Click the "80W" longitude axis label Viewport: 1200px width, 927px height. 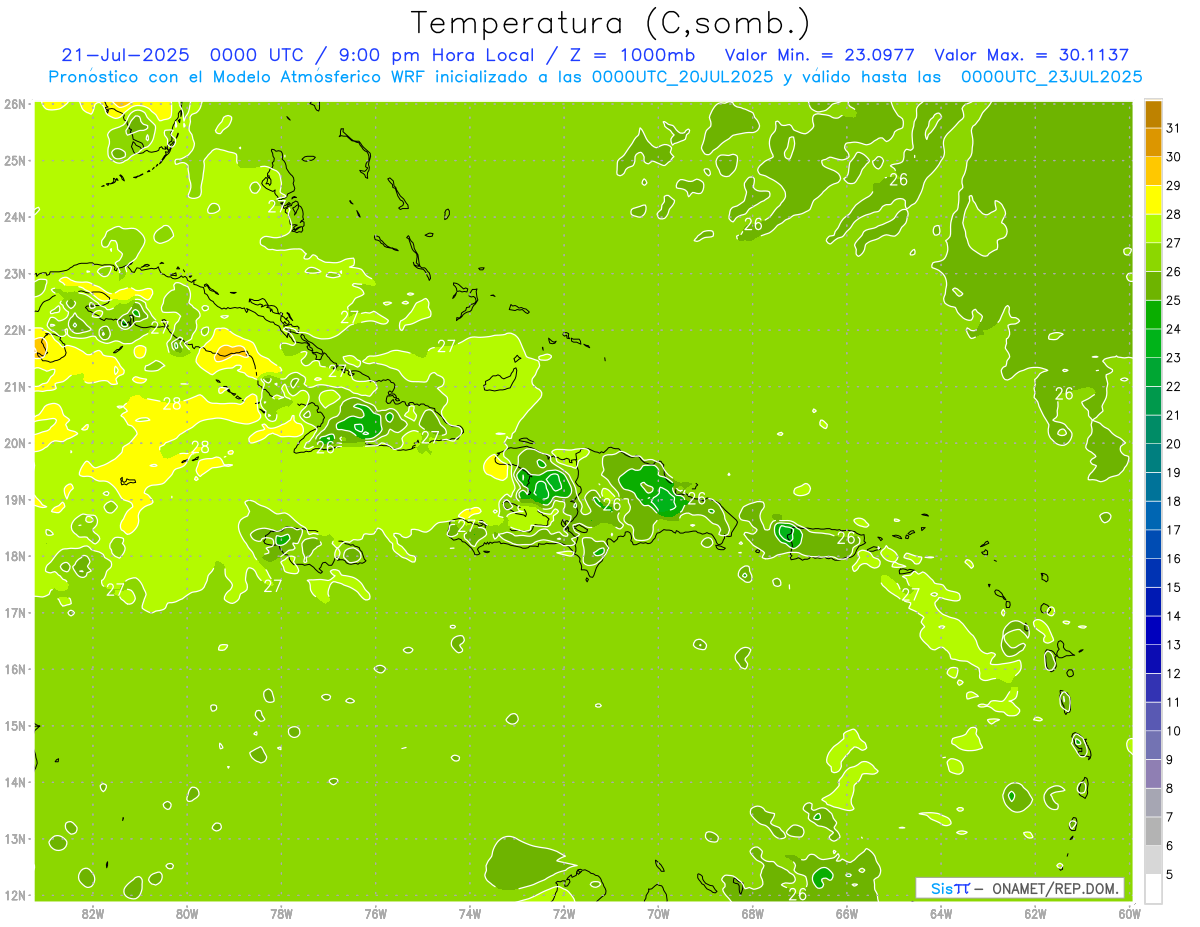(187, 912)
